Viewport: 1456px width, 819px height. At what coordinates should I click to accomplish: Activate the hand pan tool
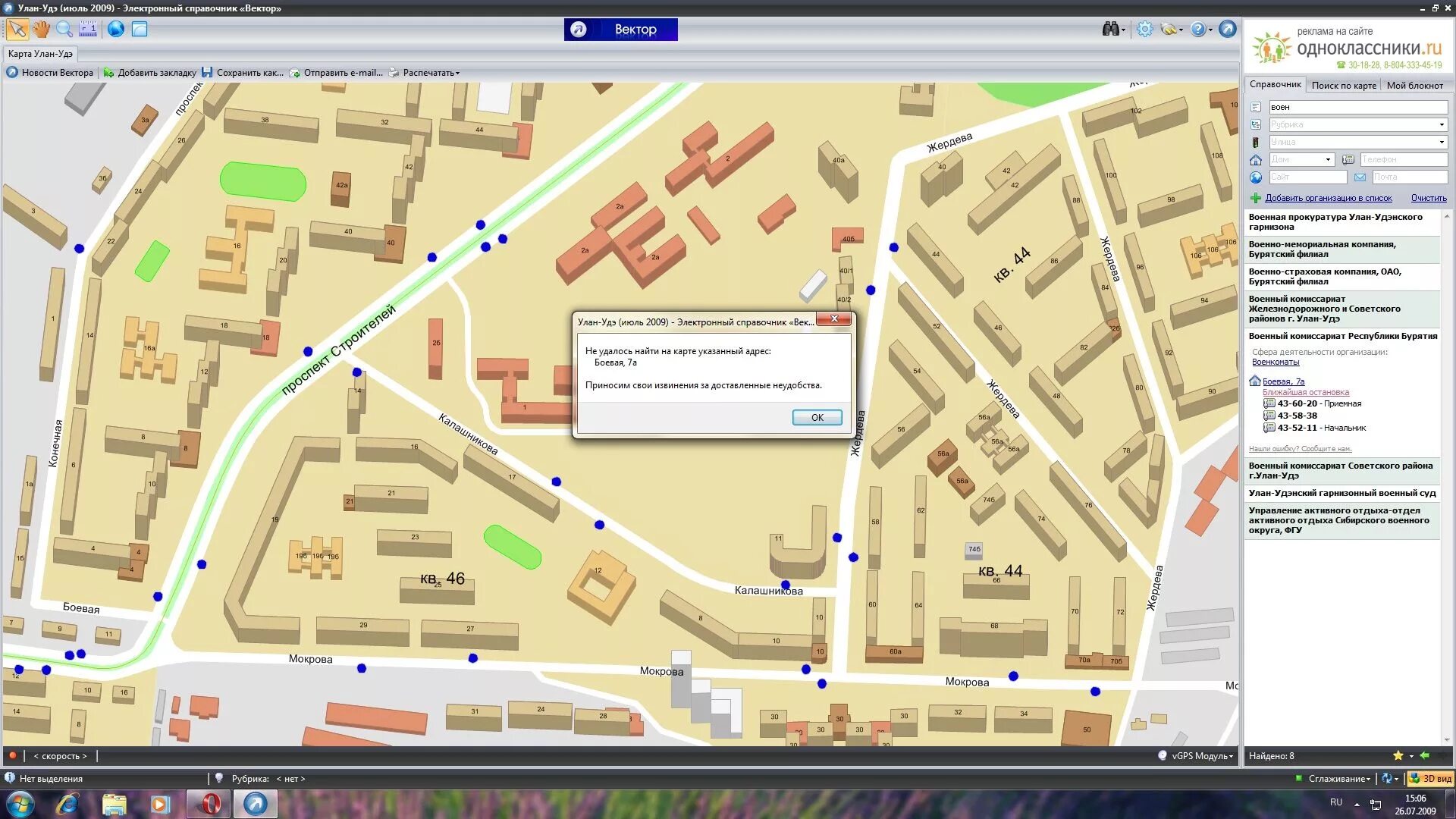[41, 29]
